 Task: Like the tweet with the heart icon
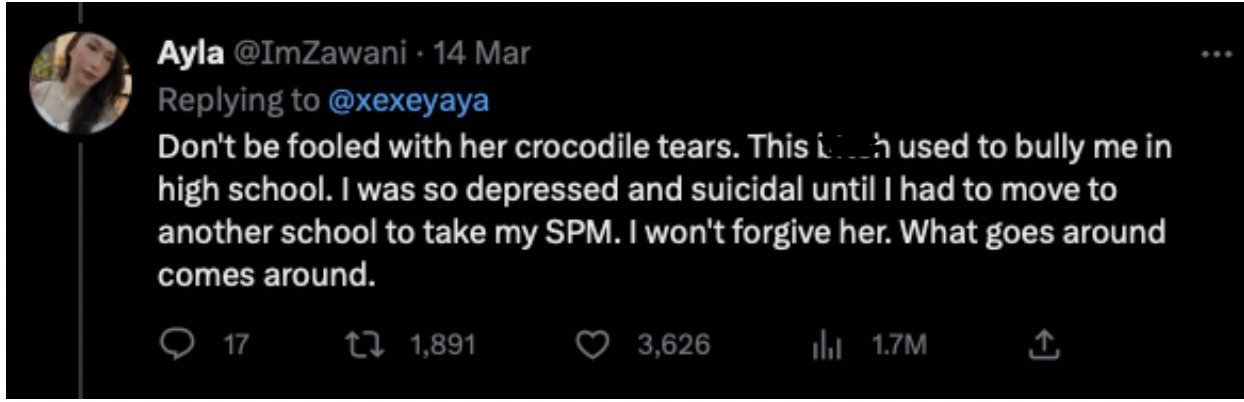(x=598, y=346)
